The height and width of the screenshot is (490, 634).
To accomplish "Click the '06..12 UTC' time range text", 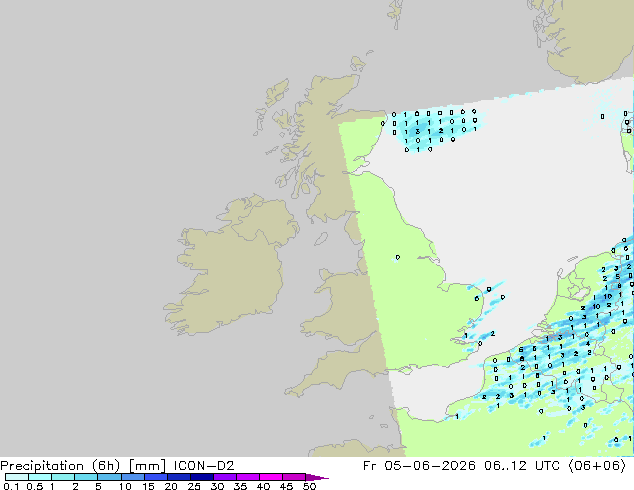I will click(x=522, y=466).
